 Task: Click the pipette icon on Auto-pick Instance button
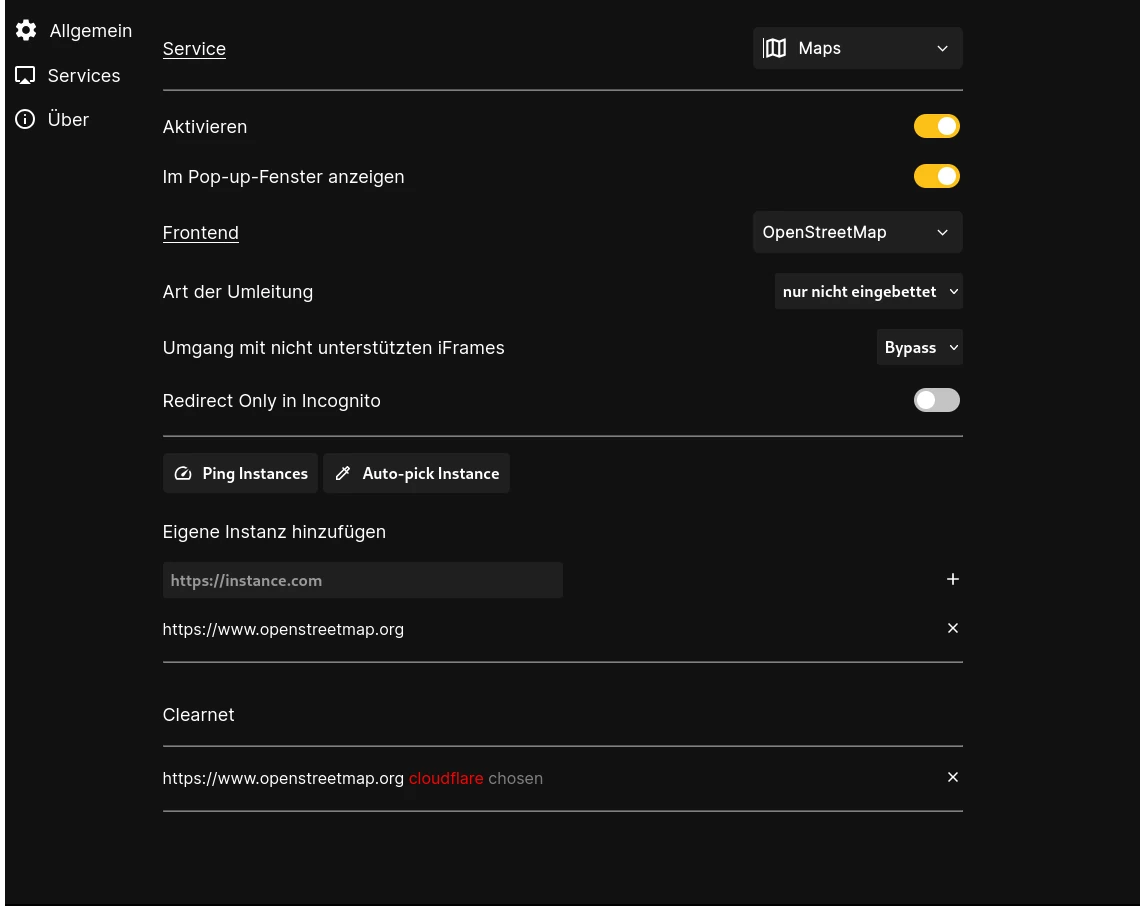point(343,472)
